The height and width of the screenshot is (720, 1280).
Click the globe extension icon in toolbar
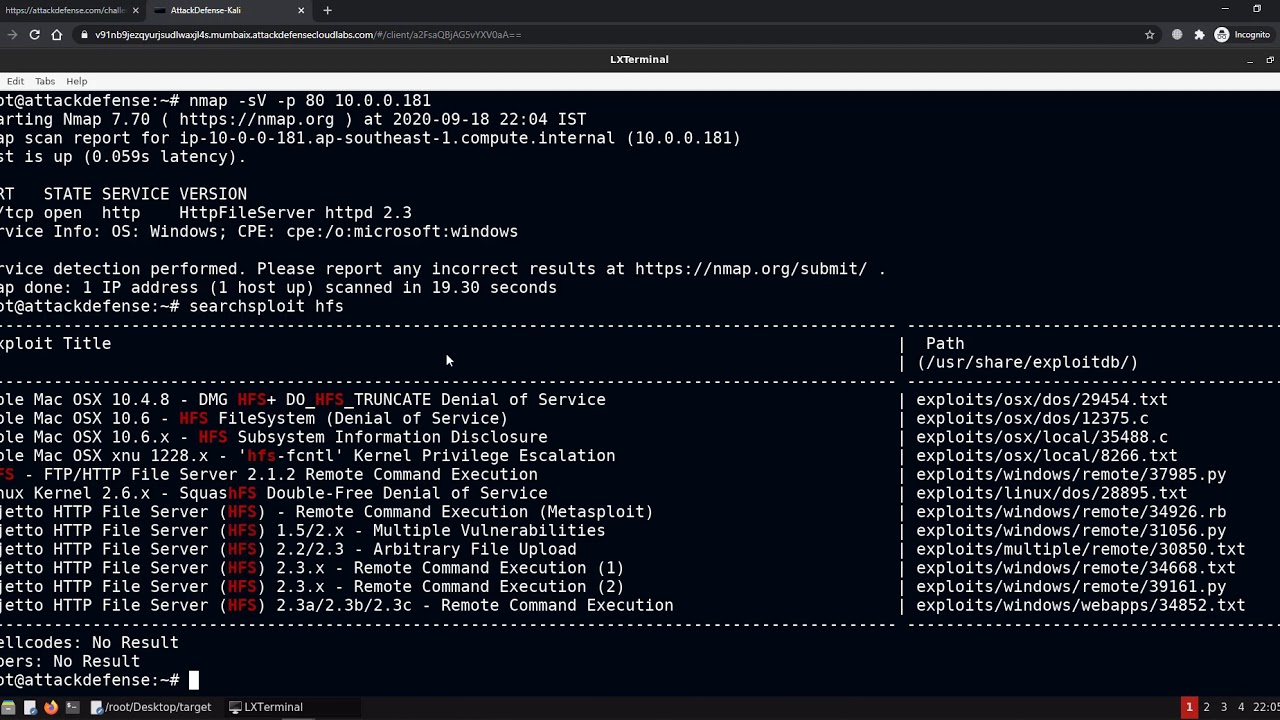pyautogui.click(x=1177, y=35)
